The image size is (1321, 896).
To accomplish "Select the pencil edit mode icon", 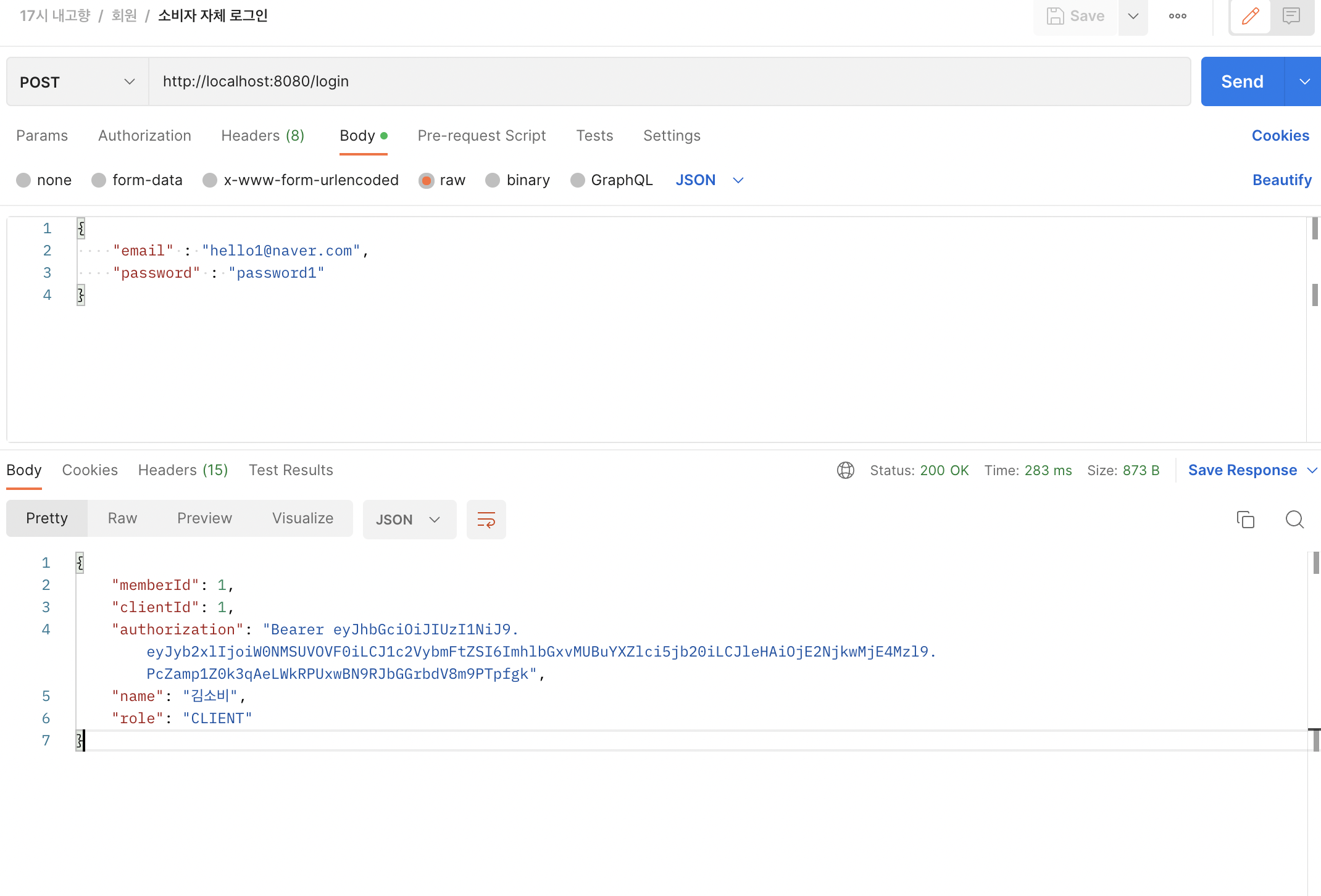I will point(1251,16).
